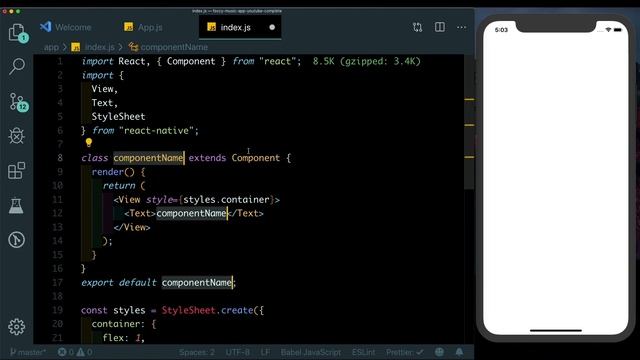Click the feedback smiley in the status bar
This screenshot has width=640, height=360.
click(x=439, y=352)
